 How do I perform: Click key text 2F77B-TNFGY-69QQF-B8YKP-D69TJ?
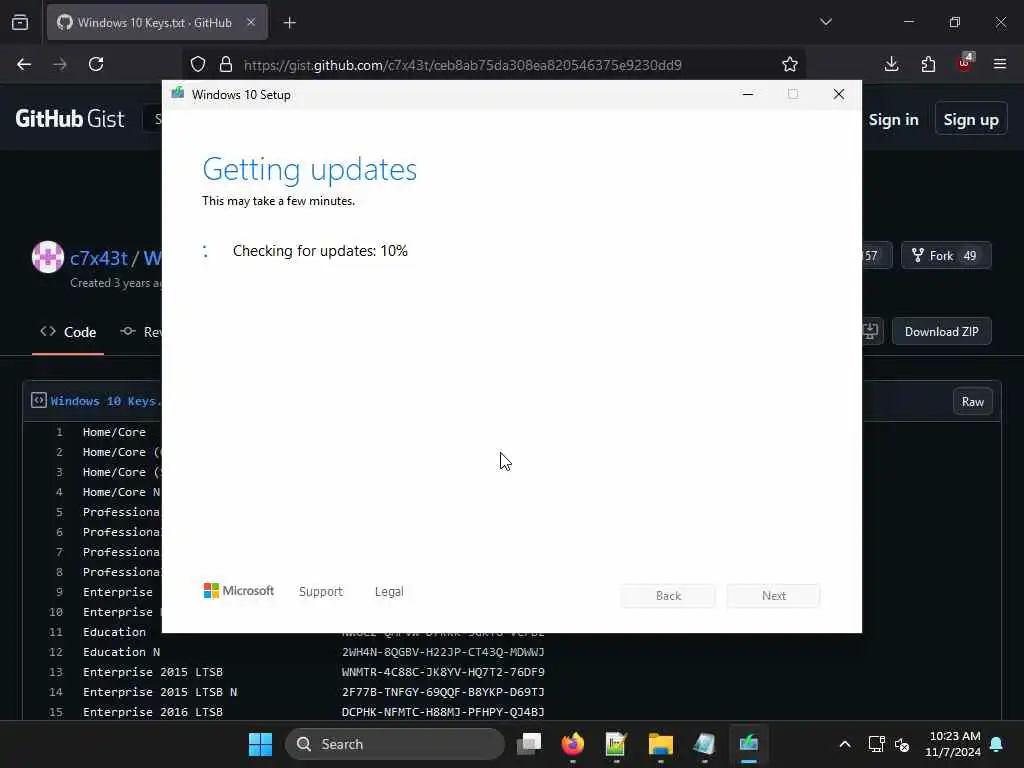coord(443,692)
